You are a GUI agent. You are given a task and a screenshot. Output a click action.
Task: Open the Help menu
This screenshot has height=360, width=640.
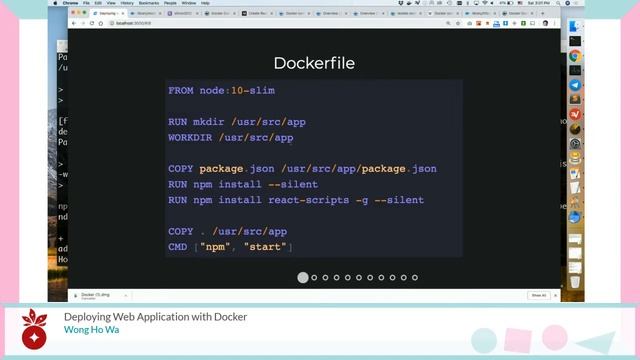(x=205, y=3)
